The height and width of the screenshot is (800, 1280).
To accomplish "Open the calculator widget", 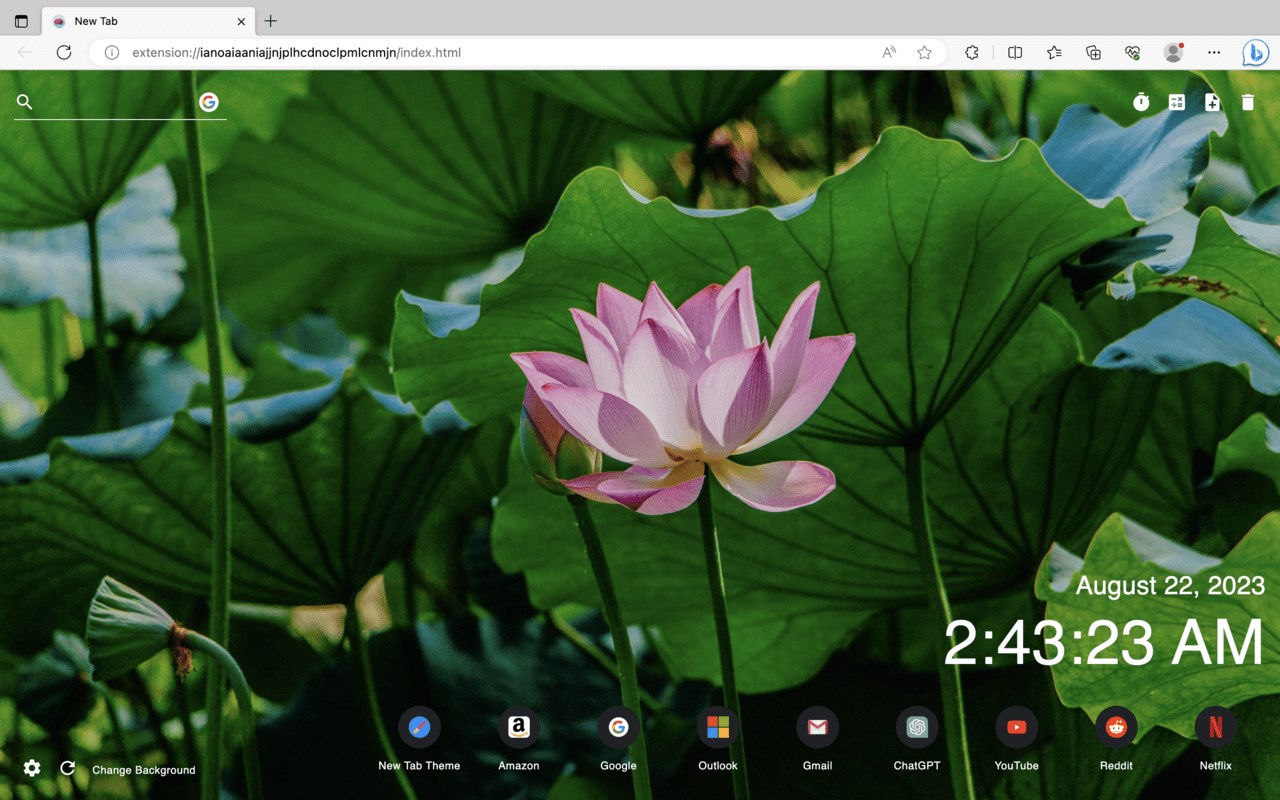I will point(1177,102).
